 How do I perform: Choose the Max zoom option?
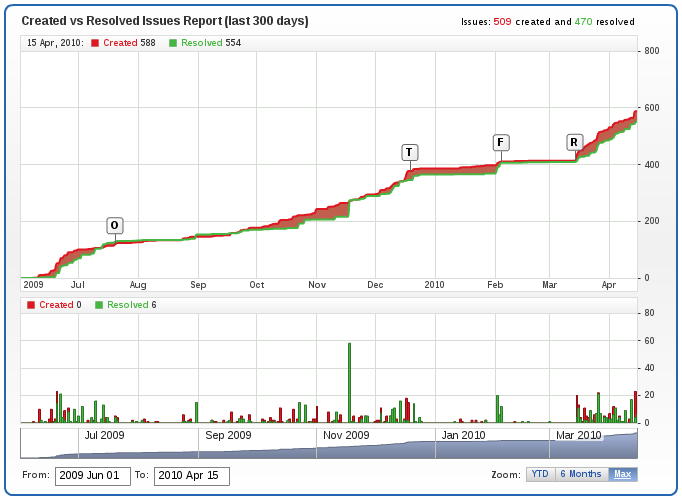click(x=622, y=475)
